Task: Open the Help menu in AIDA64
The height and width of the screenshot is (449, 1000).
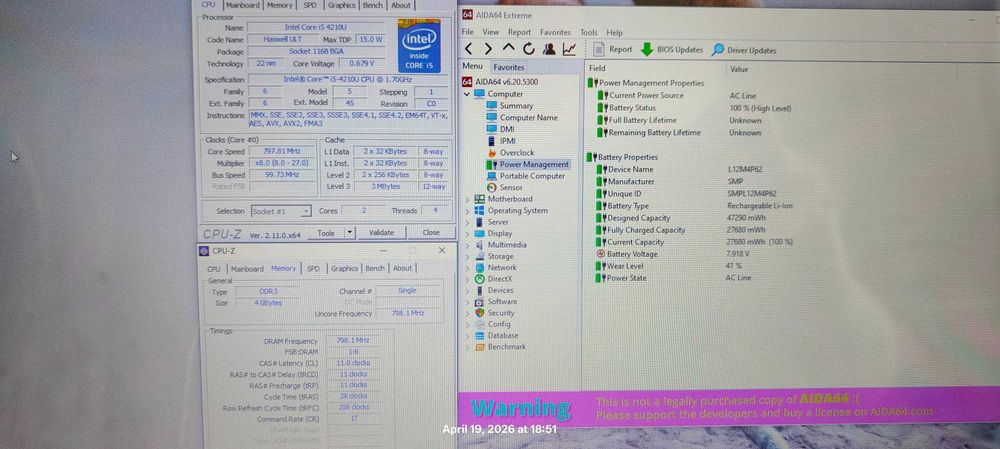Action: [614, 33]
